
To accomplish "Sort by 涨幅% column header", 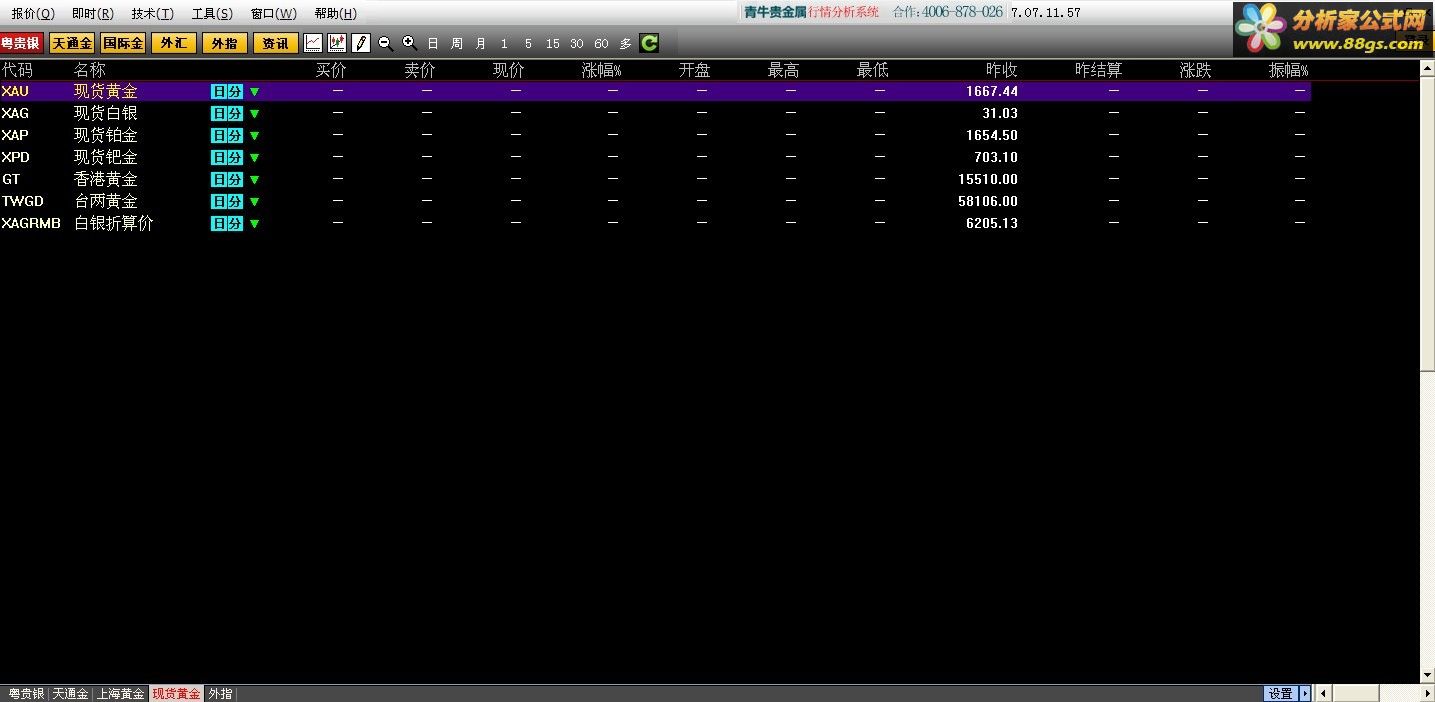I will point(601,70).
